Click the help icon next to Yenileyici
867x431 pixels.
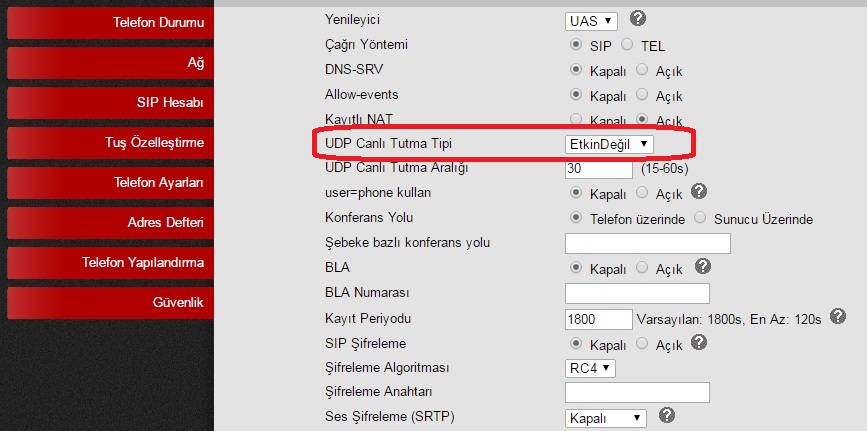tap(638, 19)
